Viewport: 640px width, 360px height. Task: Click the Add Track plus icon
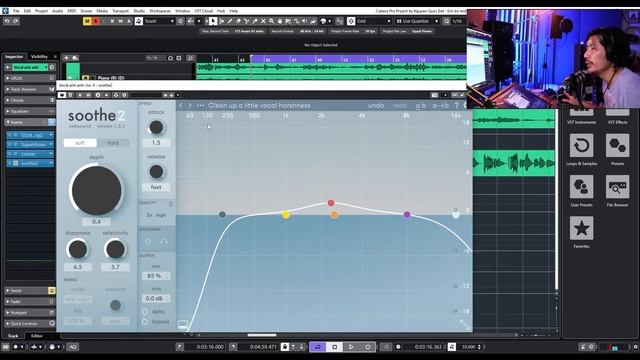[66, 58]
